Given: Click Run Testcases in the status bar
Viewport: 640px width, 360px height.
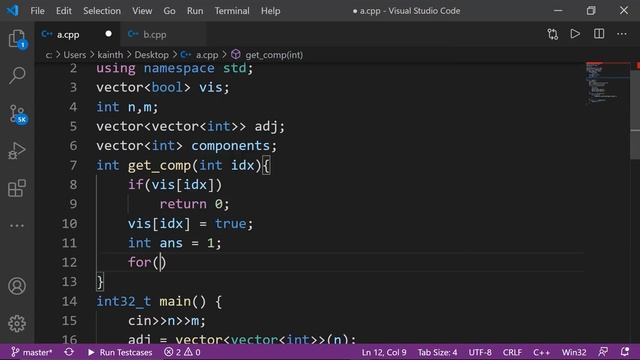Looking at the screenshot, I should pos(120,352).
